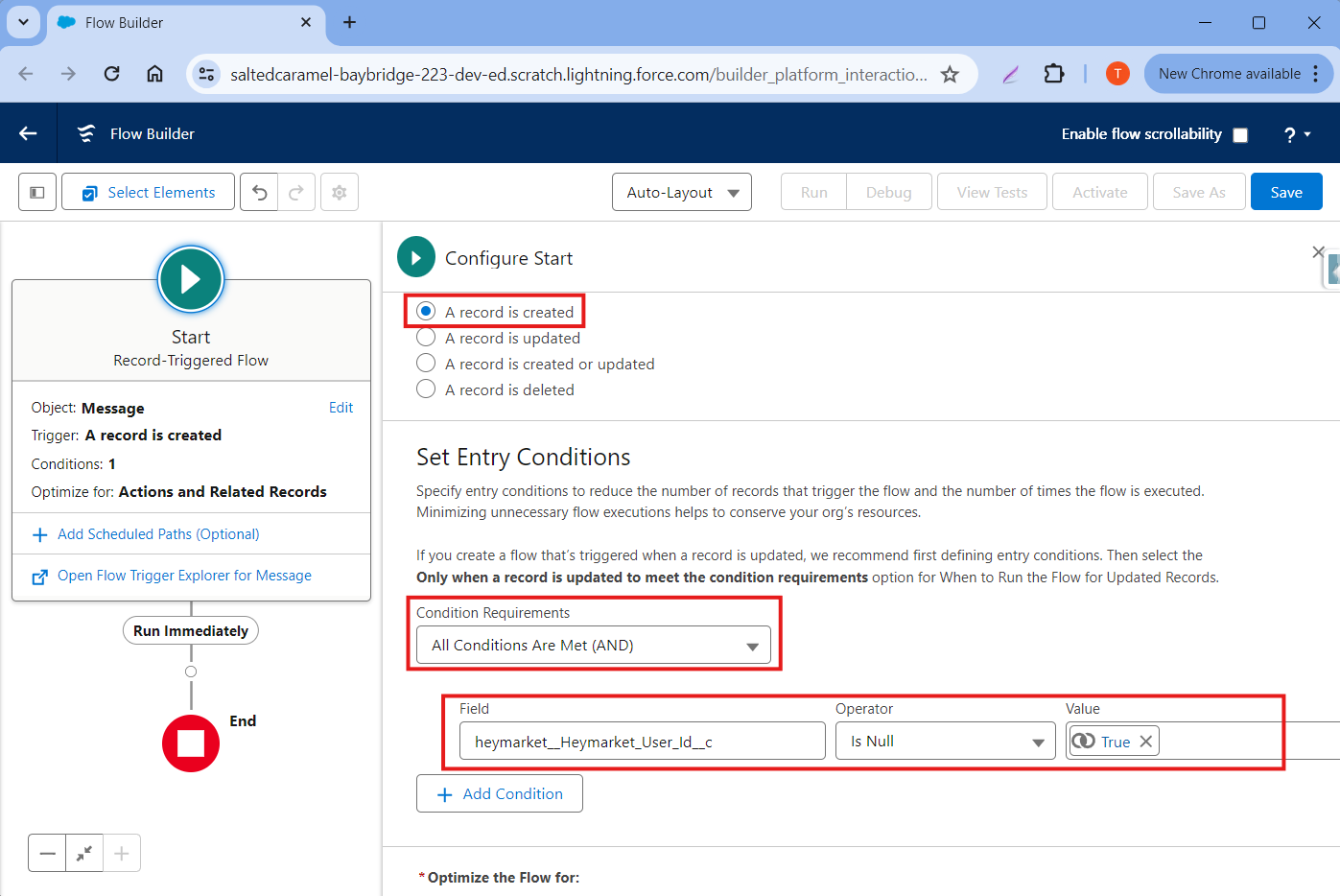Viewport: 1340px width, 896px height.
Task: Select A record is created radio
Action: click(426, 312)
